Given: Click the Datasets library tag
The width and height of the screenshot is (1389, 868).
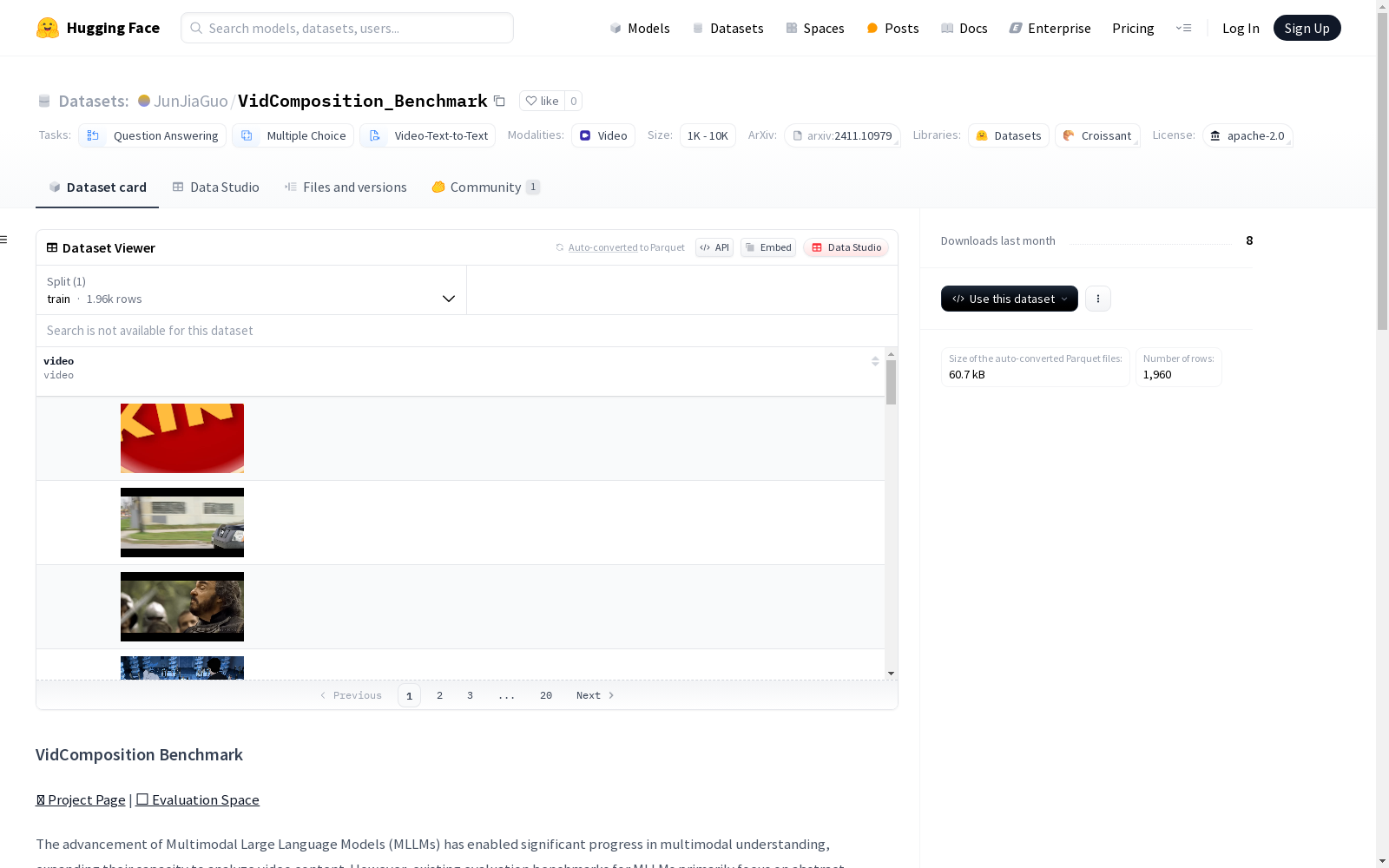Looking at the screenshot, I should 1009,135.
